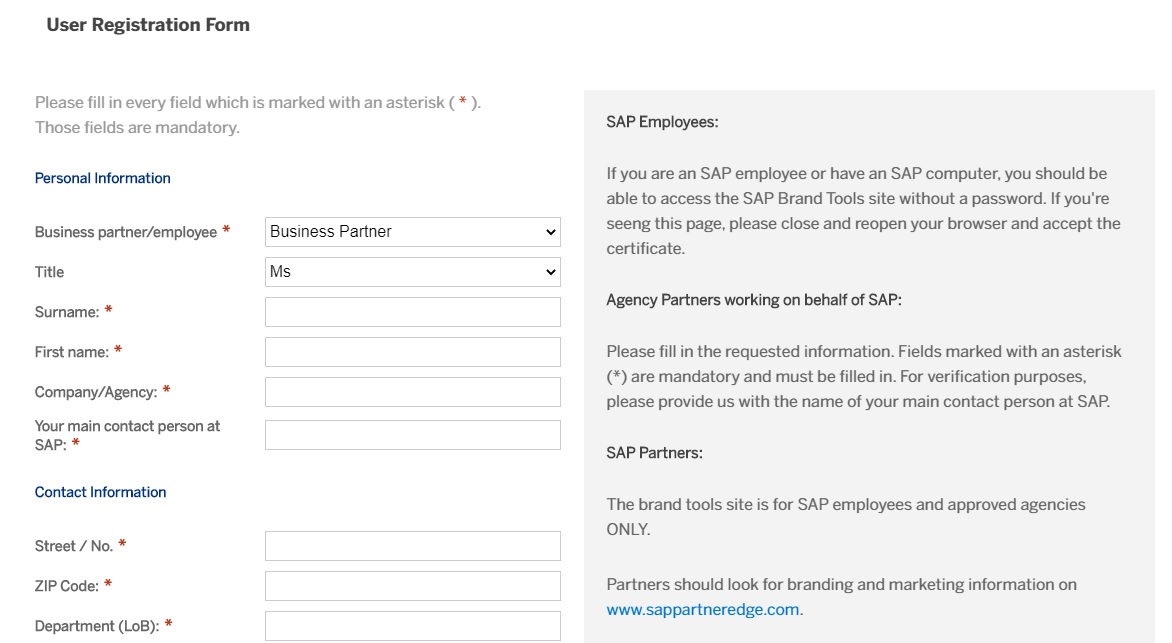The width and height of the screenshot is (1172, 643).
Task: Click the Business partner/employee field label
Action: point(126,232)
